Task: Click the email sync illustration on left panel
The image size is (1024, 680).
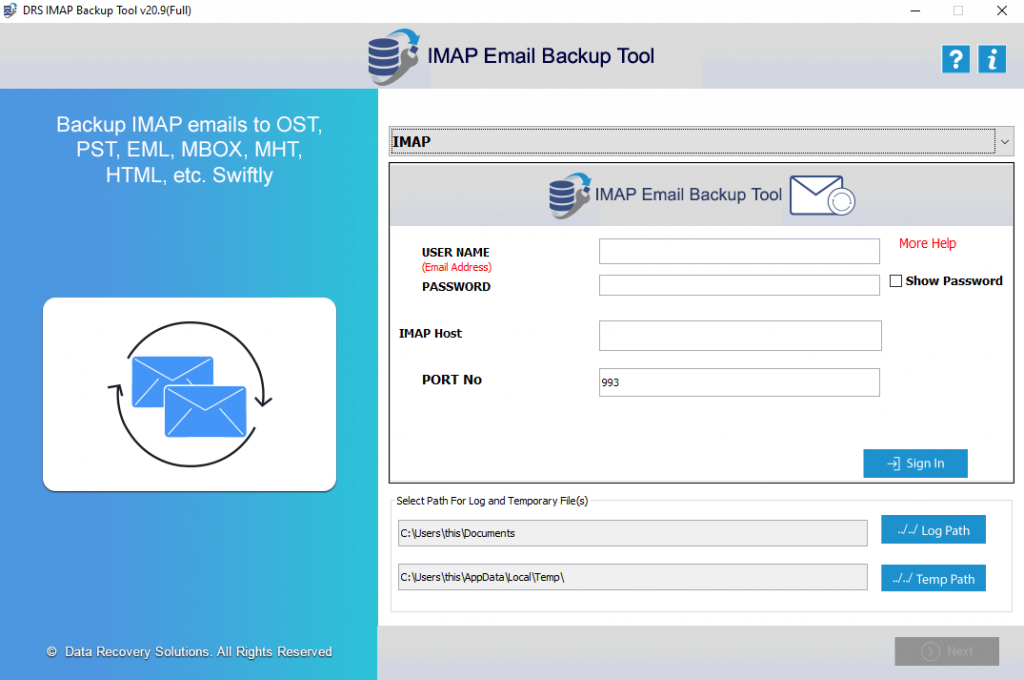Action: [188, 393]
